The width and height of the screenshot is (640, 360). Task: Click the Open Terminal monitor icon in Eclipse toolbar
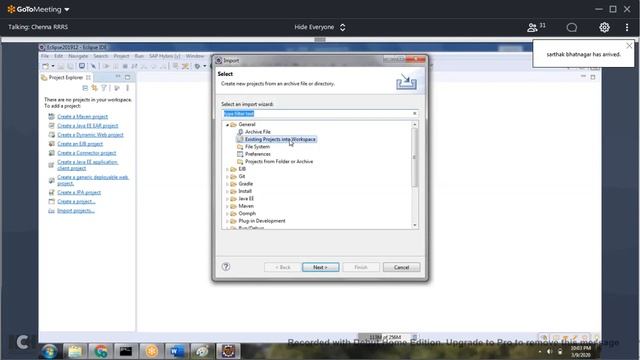pos(82,66)
